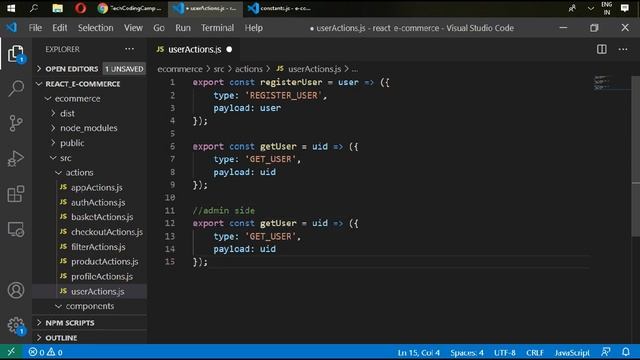Open Opera browser from the taskbar
Image resolution: width=640 pixels, height=360 pixels.
click(80, 8)
